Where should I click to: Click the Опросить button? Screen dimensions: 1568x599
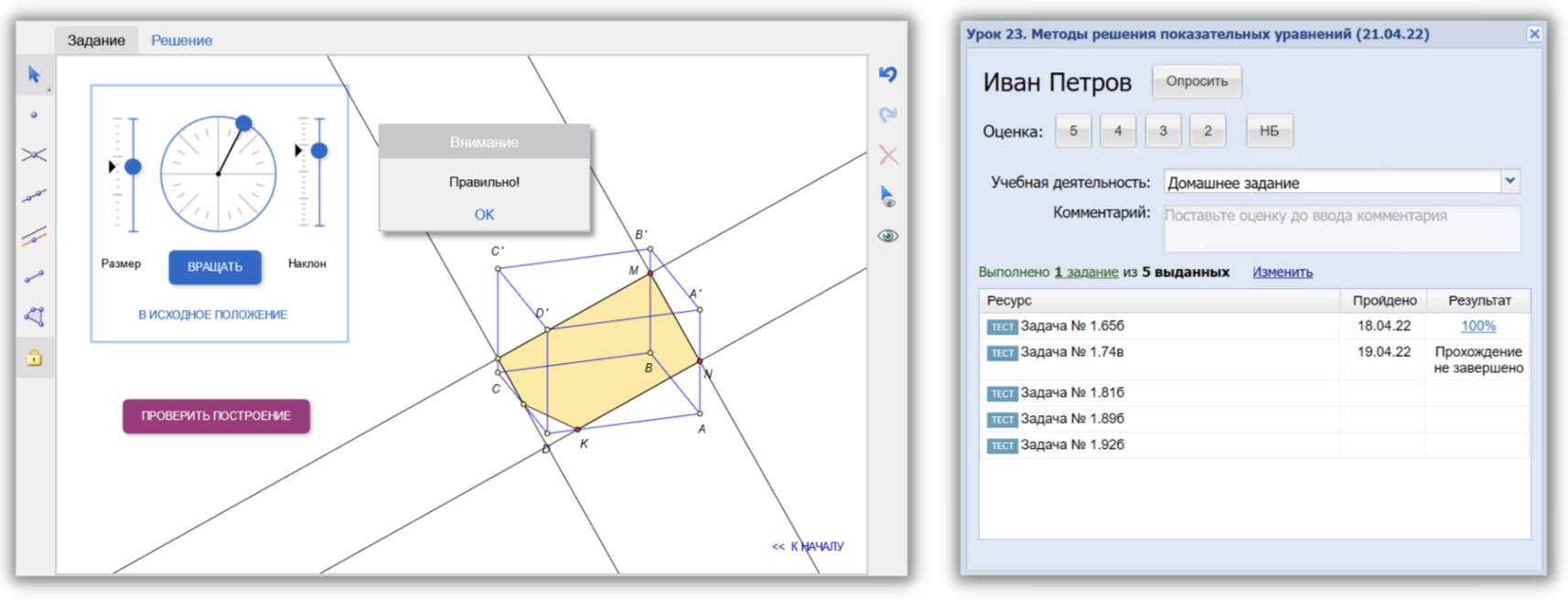pos(1197,81)
